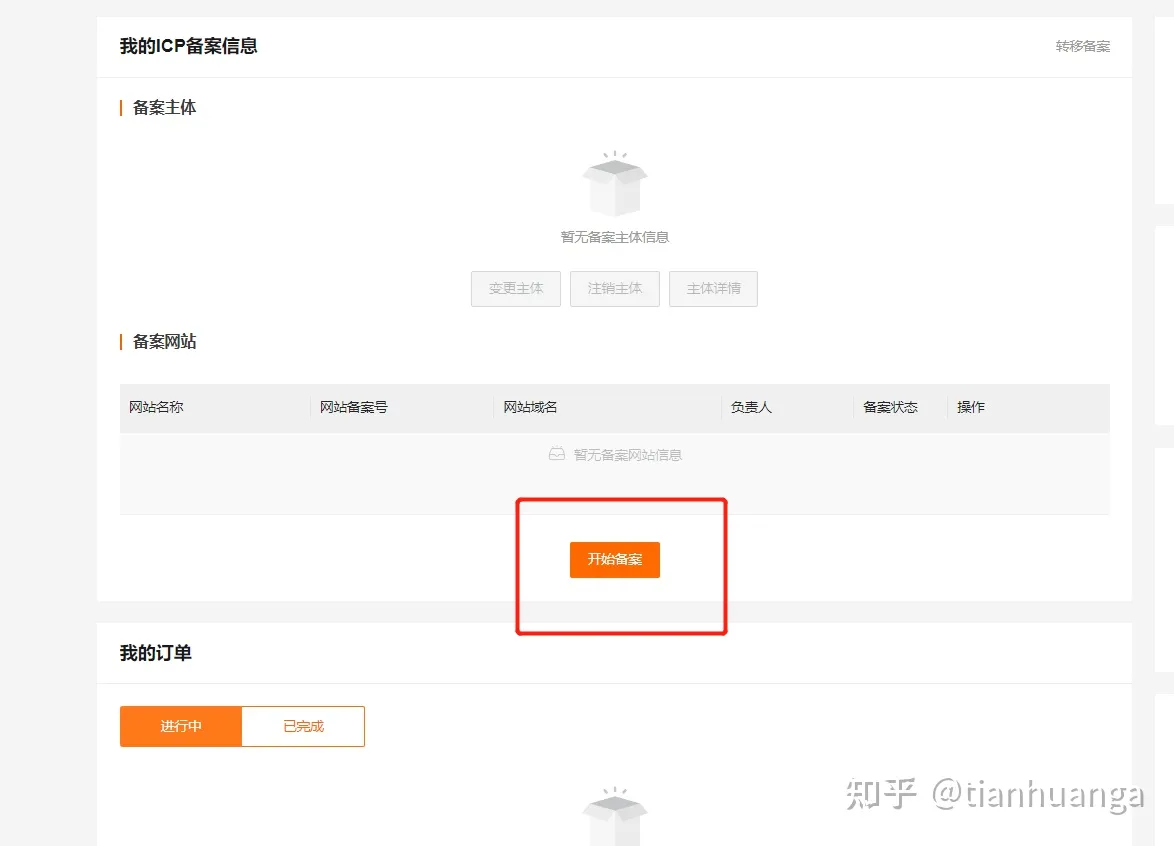Click the 我的订单 heading
The height and width of the screenshot is (846, 1174).
tap(156, 653)
